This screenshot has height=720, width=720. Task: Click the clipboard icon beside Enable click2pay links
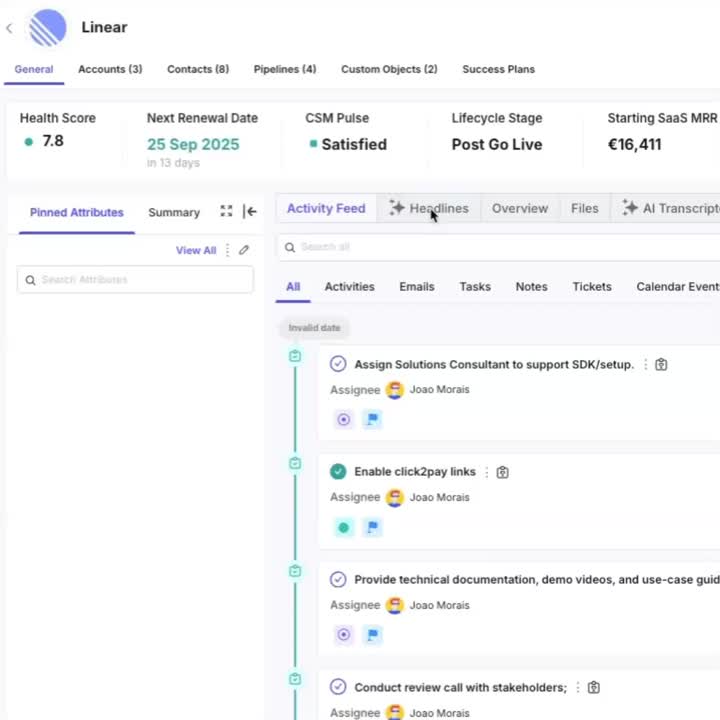click(x=502, y=472)
